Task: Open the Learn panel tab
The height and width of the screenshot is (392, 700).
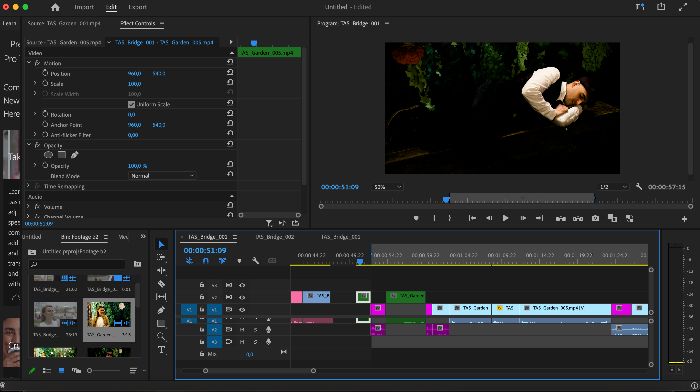Action: click(x=9, y=23)
